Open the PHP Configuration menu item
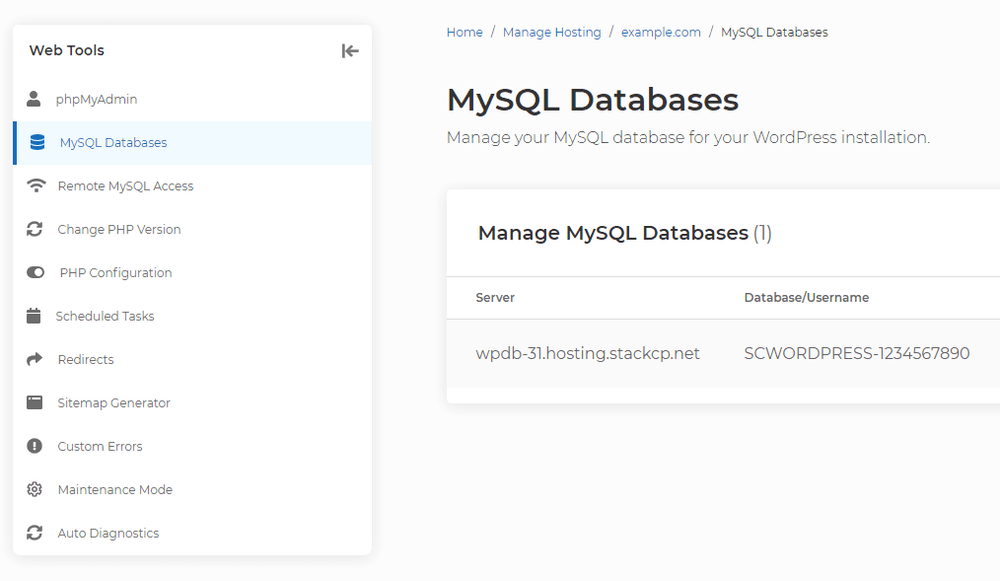This screenshot has width=1000, height=581. pyautogui.click(x=115, y=273)
